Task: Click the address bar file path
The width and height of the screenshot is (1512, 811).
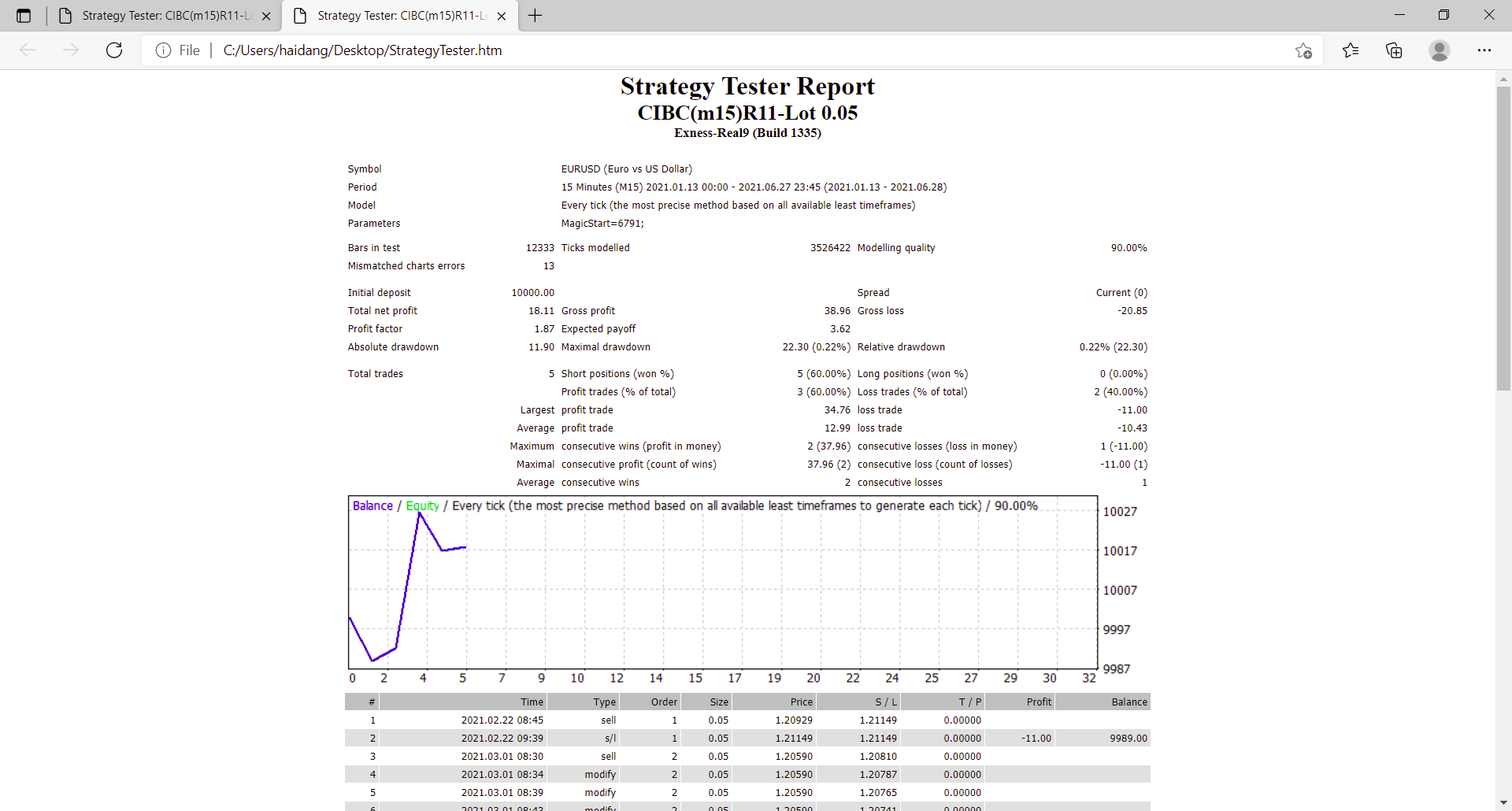Action: click(362, 50)
